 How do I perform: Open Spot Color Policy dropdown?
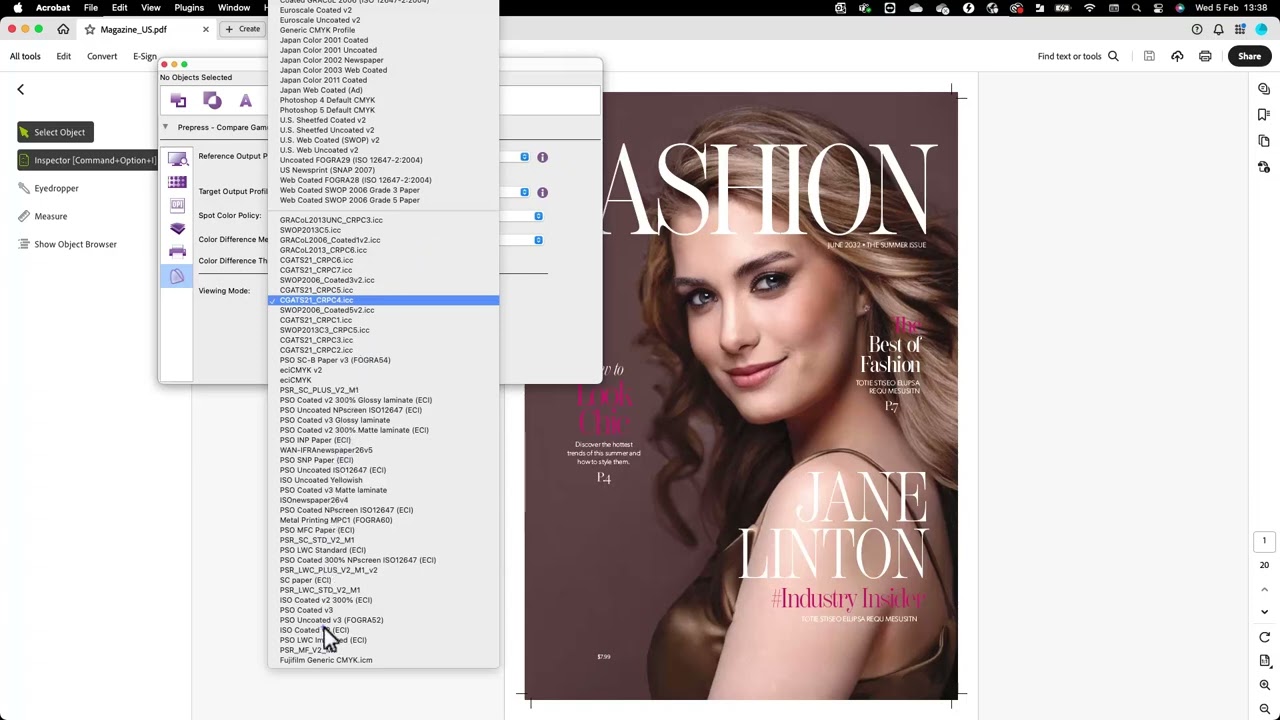tap(538, 216)
